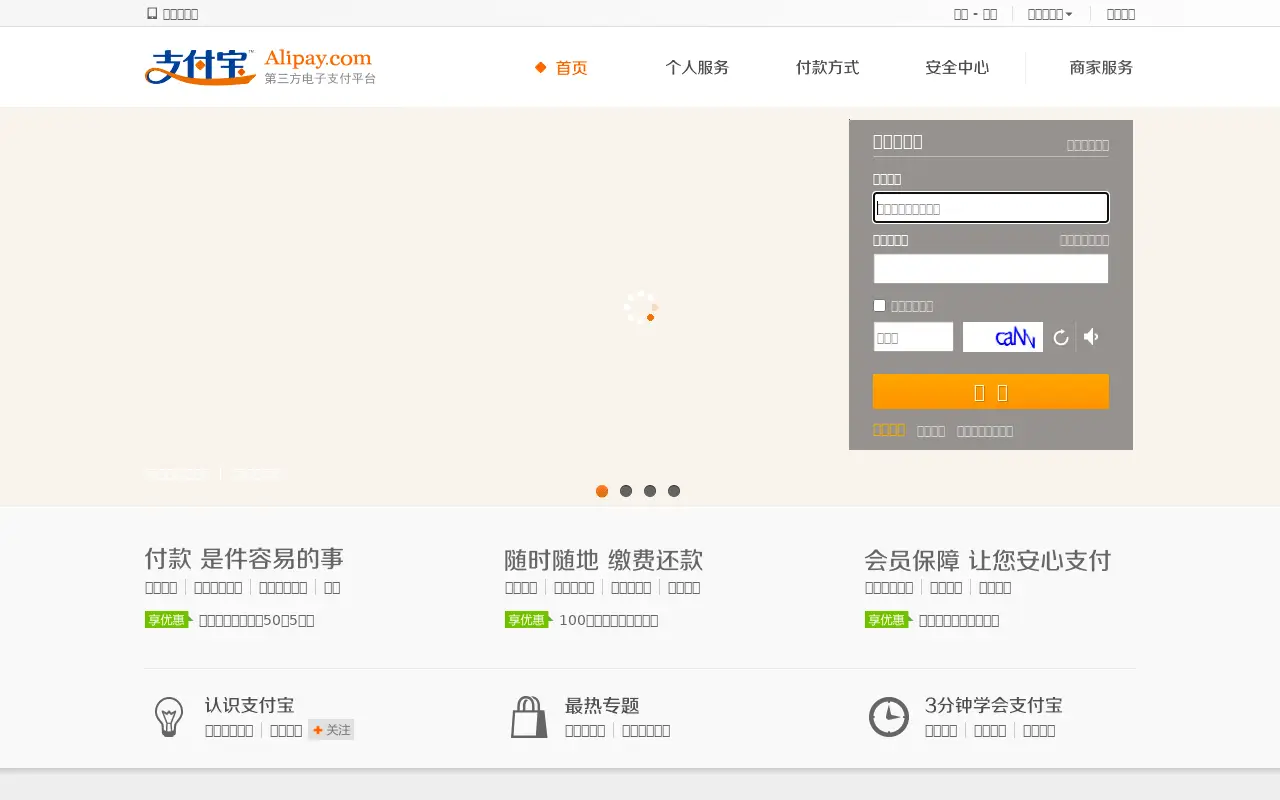Click the captcha image showing 'caNN'
Image resolution: width=1280 pixels, height=800 pixels.
[x=1003, y=337]
